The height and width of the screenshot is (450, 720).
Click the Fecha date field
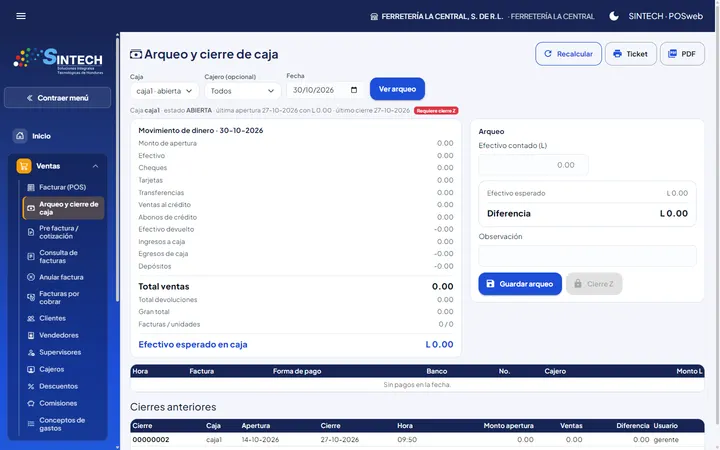(325, 90)
